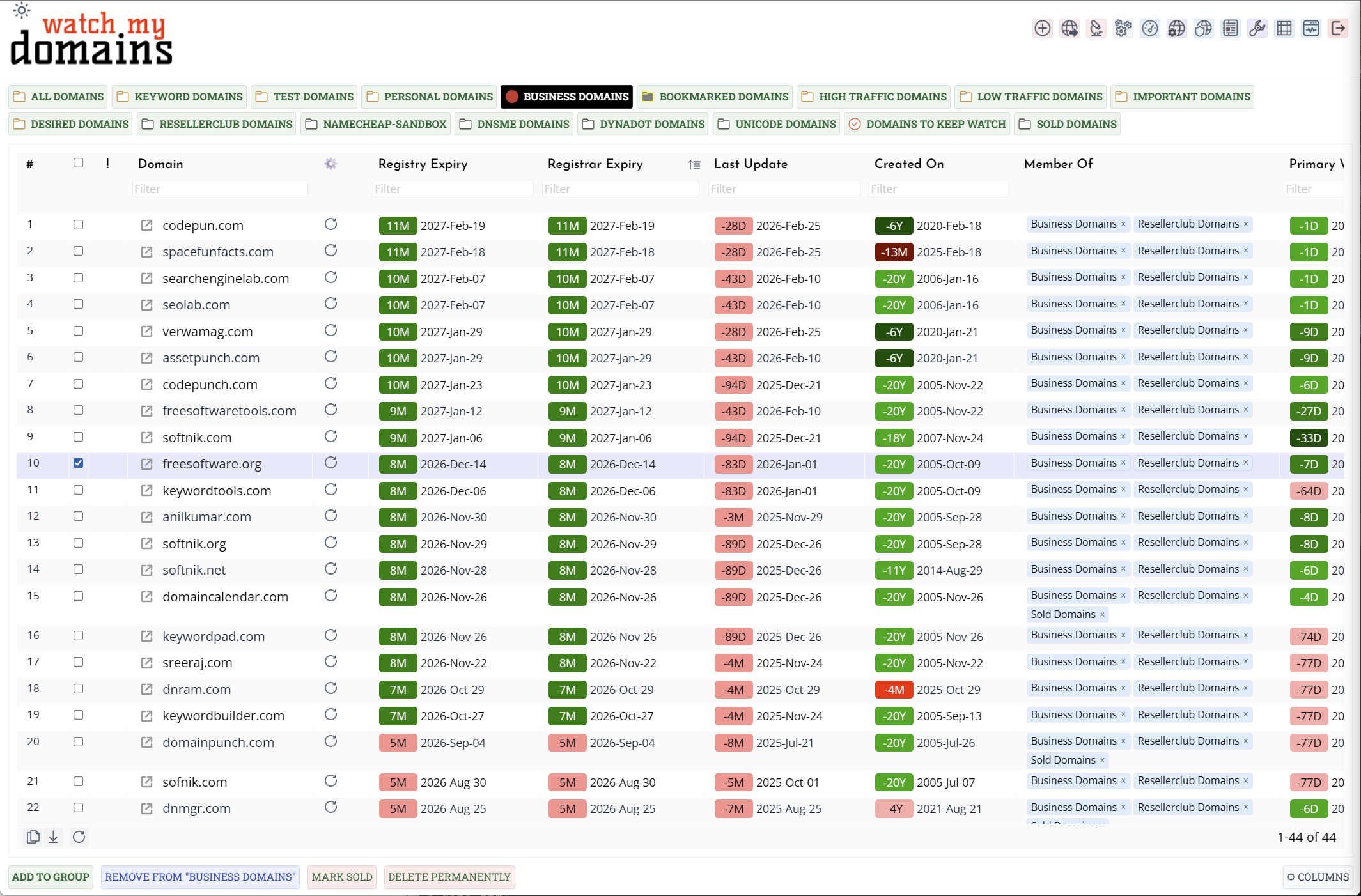Refresh the codepun.com row data
This screenshot has width=1361, height=896.
[331, 225]
